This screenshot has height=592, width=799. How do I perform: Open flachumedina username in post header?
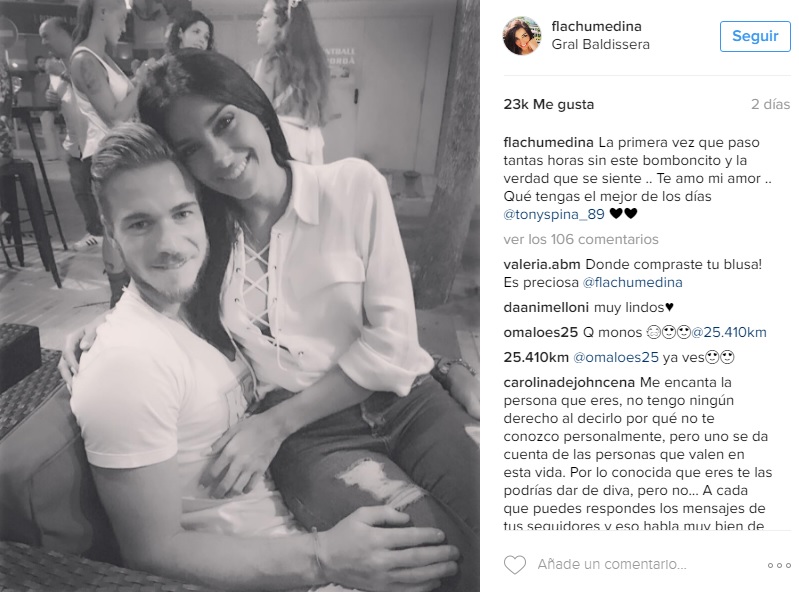(x=596, y=26)
